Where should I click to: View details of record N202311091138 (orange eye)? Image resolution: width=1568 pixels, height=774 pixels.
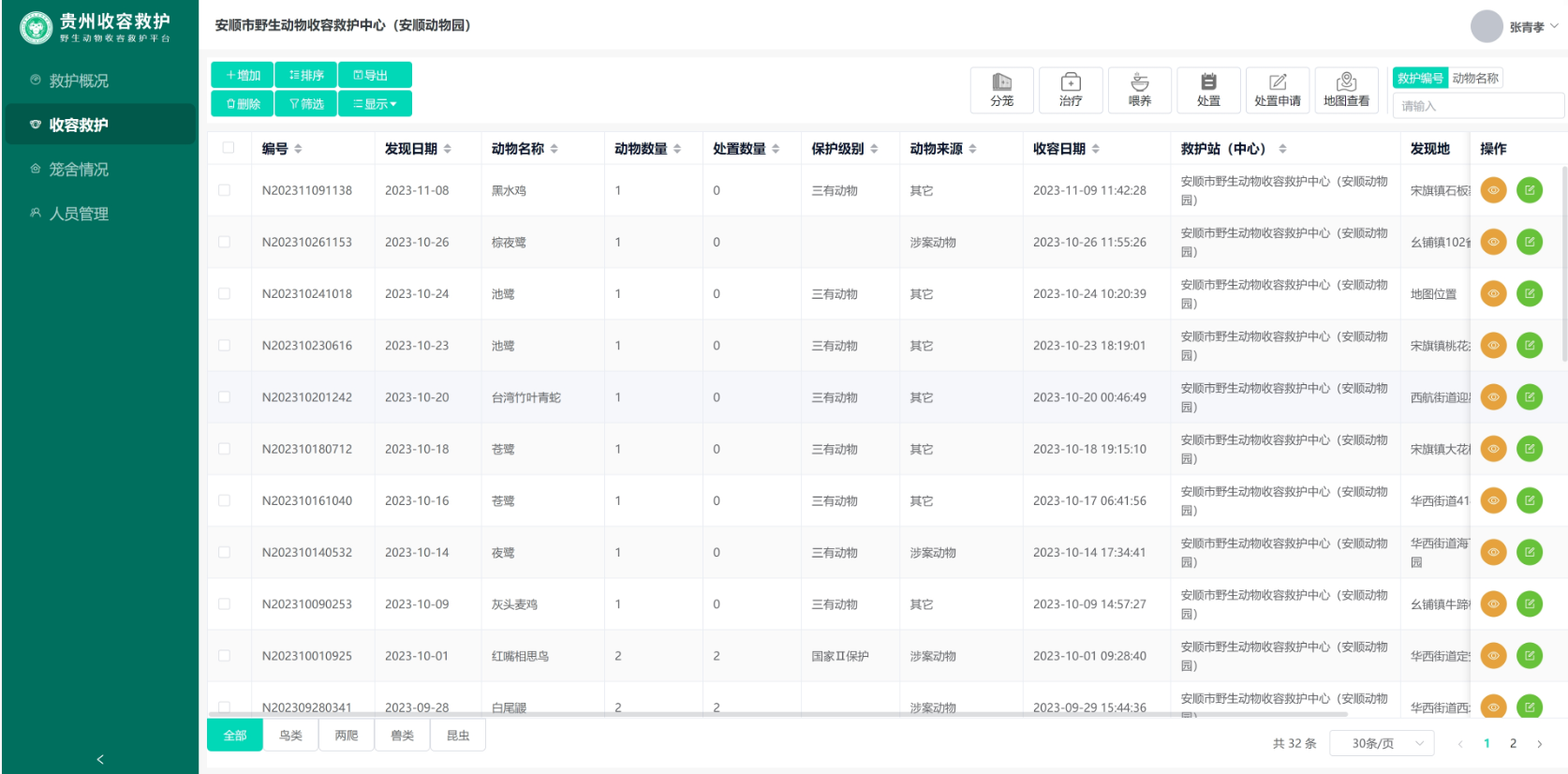(1493, 190)
